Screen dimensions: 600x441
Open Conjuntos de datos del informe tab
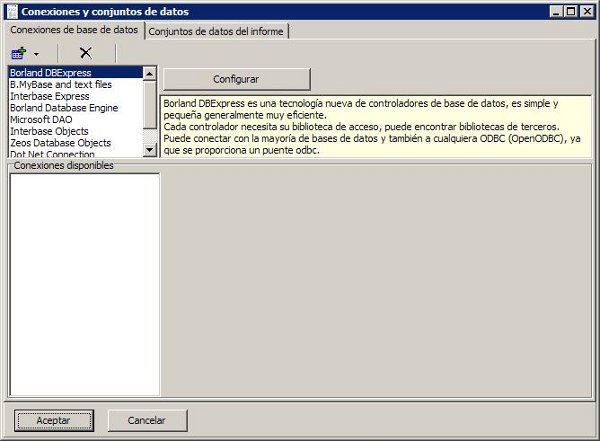tap(216, 31)
